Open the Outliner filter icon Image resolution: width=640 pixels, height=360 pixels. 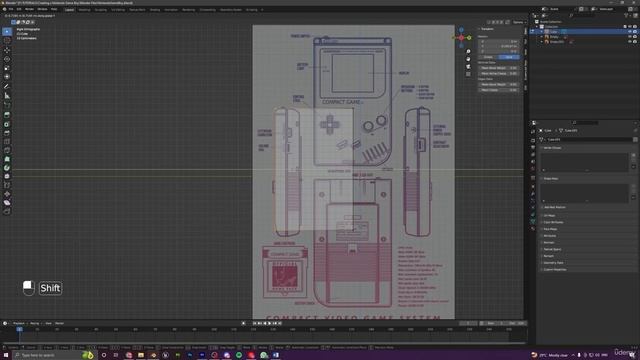click(x=627, y=16)
